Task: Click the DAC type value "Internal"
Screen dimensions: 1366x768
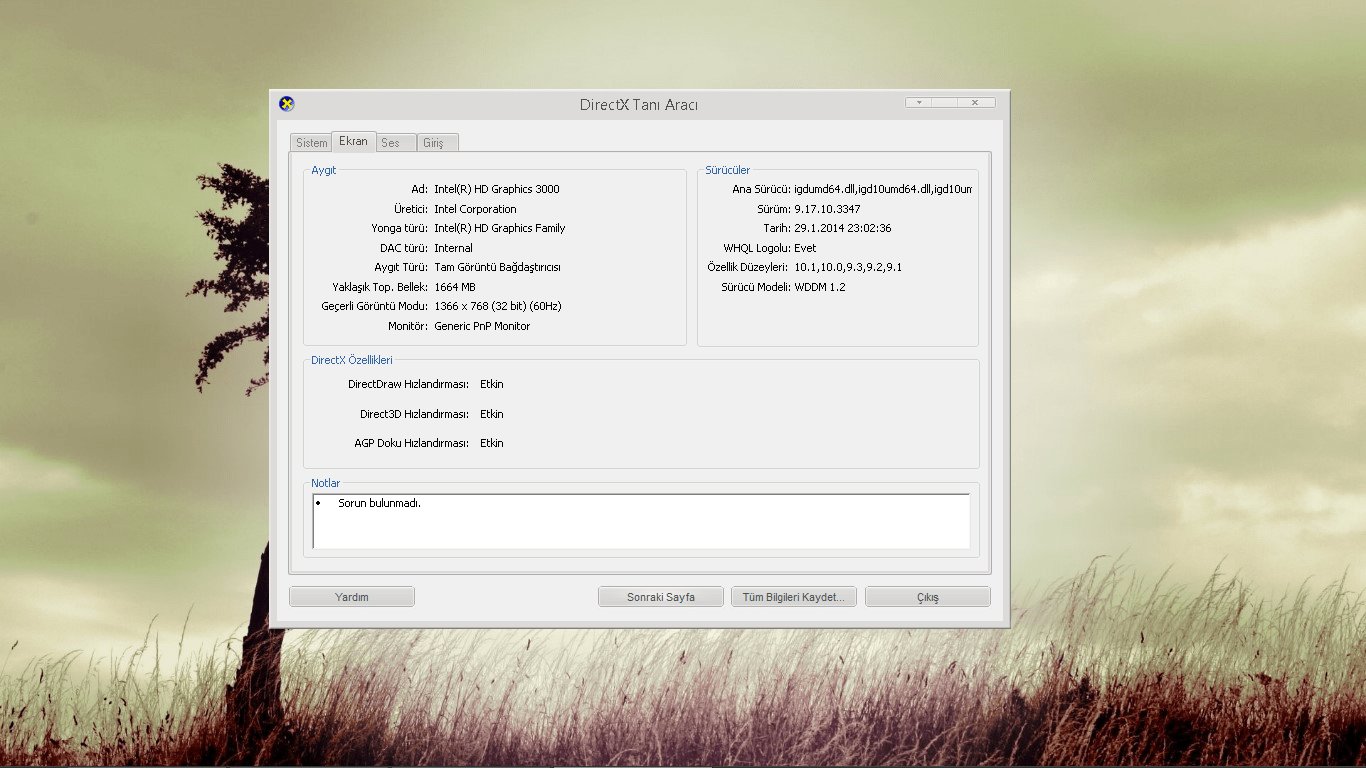Action: click(x=453, y=248)
